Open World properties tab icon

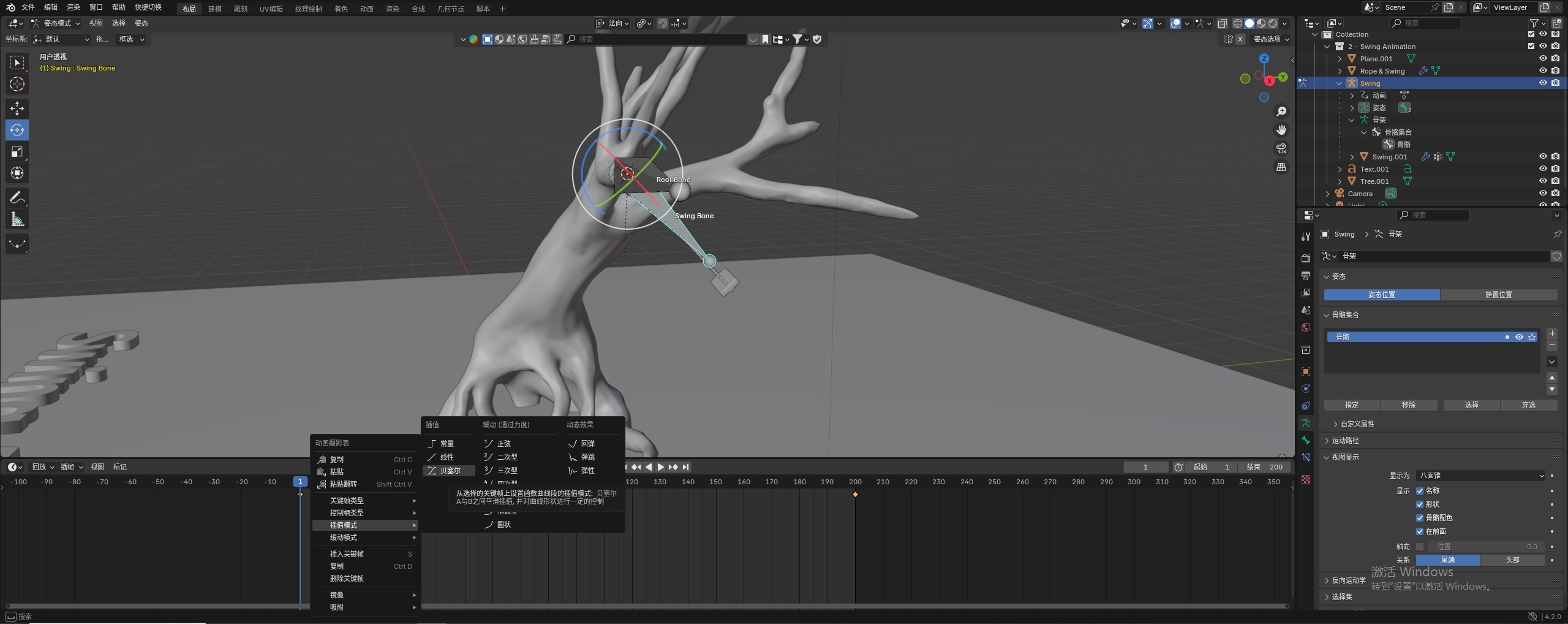(x=1306, y=327)
